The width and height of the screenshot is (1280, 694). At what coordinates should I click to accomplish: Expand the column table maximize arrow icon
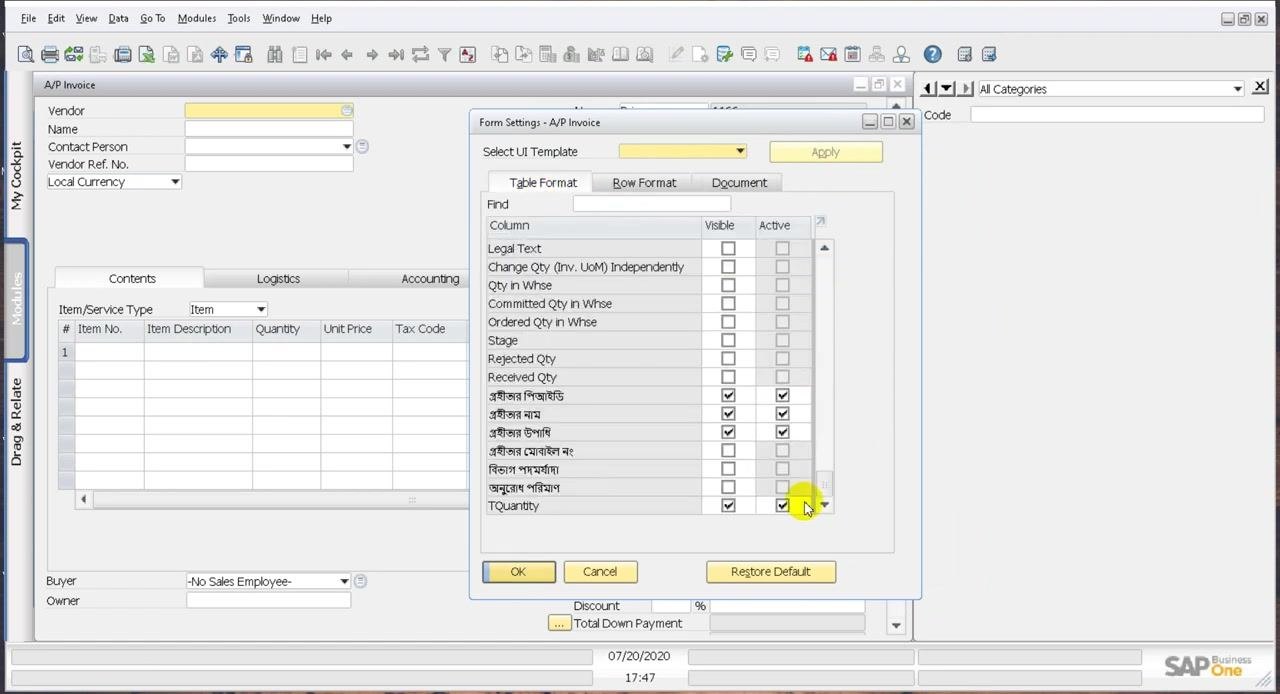point(820,222)
